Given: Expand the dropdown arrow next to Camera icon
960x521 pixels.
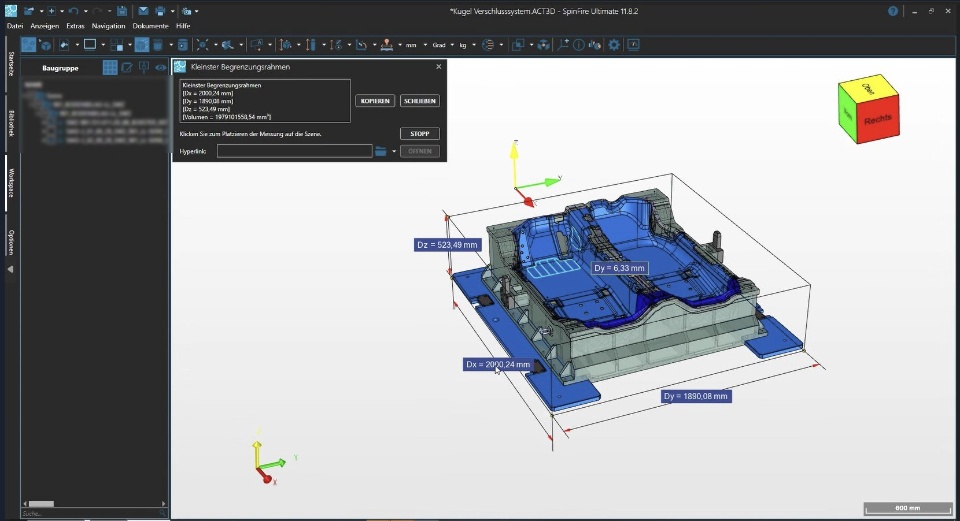Looking at the screenshot, I should coord(197,11).
